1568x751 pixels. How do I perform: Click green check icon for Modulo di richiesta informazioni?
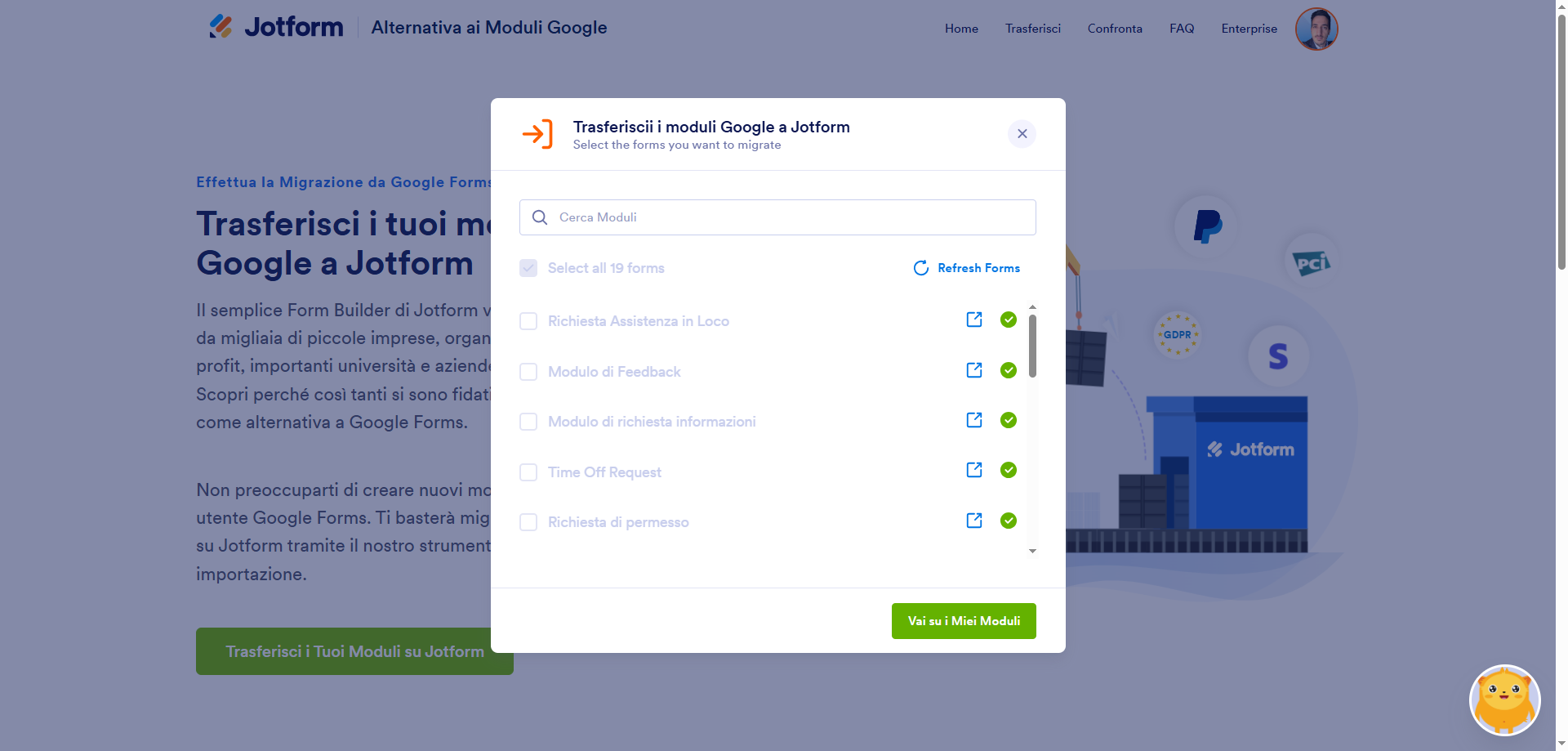coord(1009,420)
